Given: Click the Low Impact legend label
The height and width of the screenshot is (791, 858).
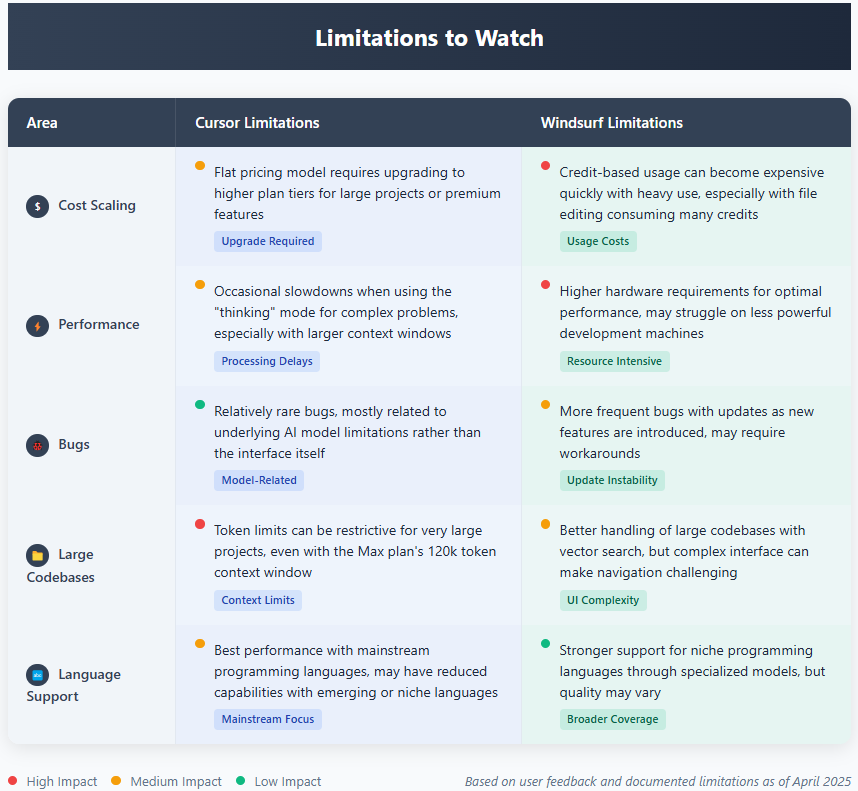Looking at the screenshot, I should click(288, 781).
